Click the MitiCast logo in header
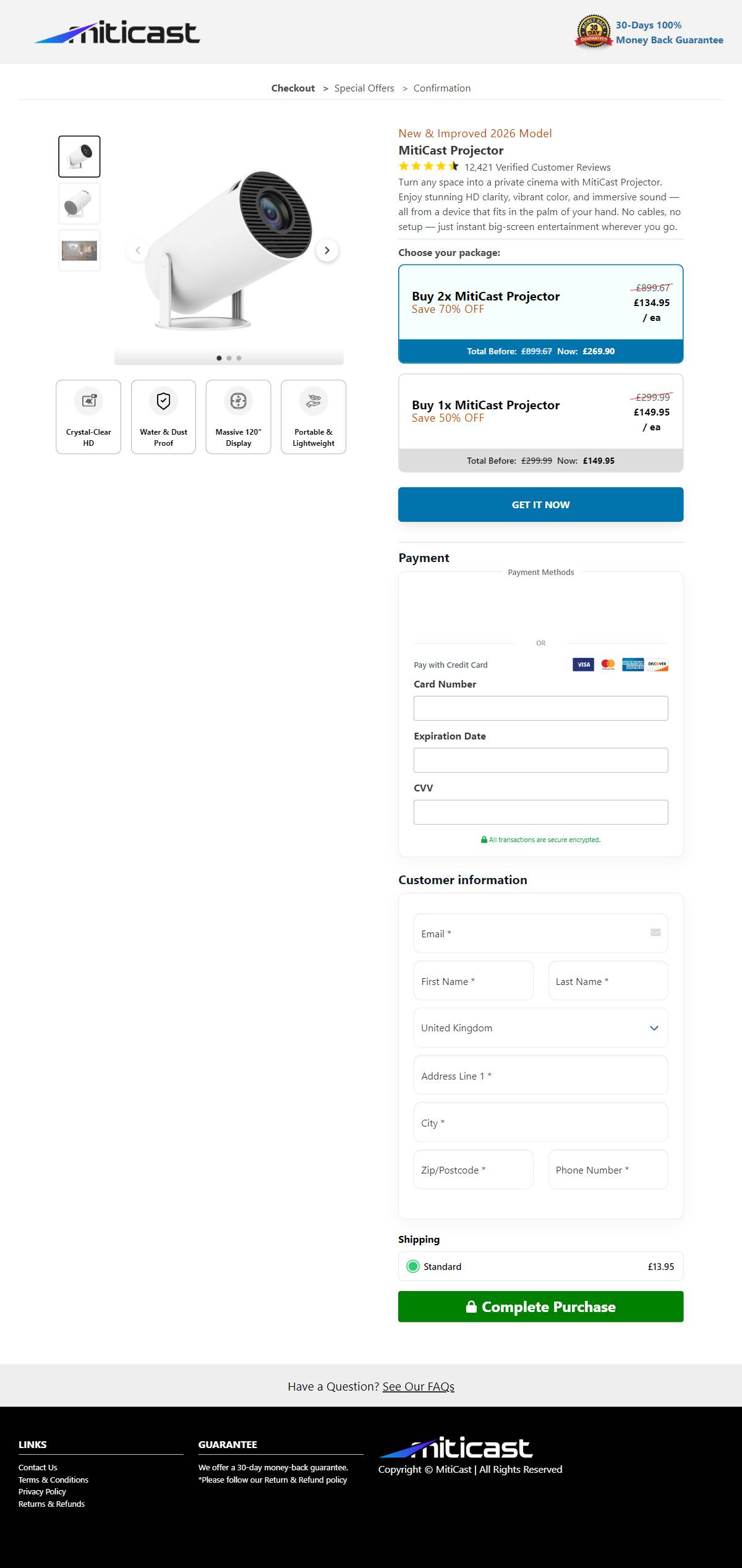Viewport: 742px width, 1568px height. 117,32
